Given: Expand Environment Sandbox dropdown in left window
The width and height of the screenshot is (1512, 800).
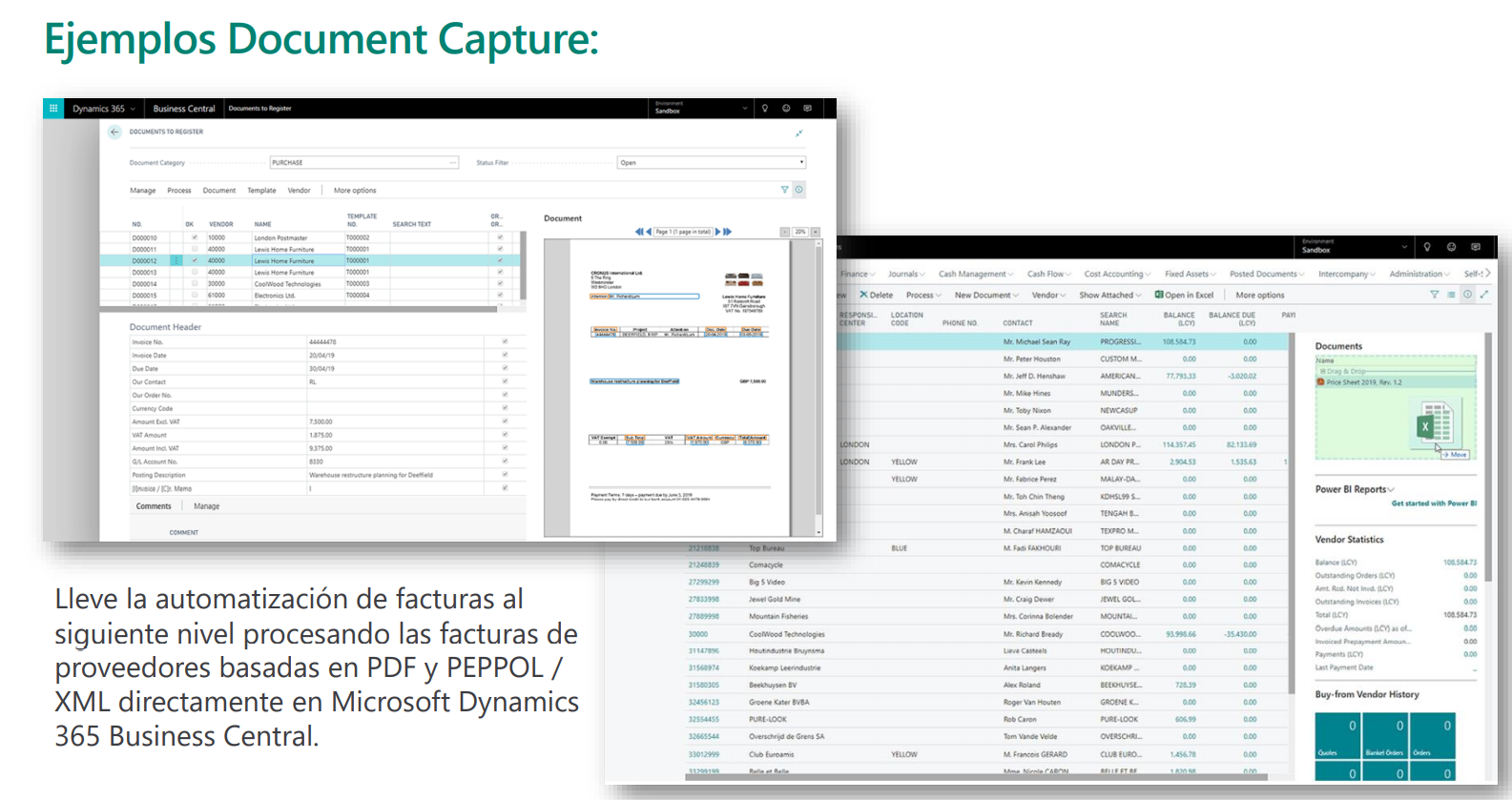Looking at the screenshot, I should (x=745, y=109).
